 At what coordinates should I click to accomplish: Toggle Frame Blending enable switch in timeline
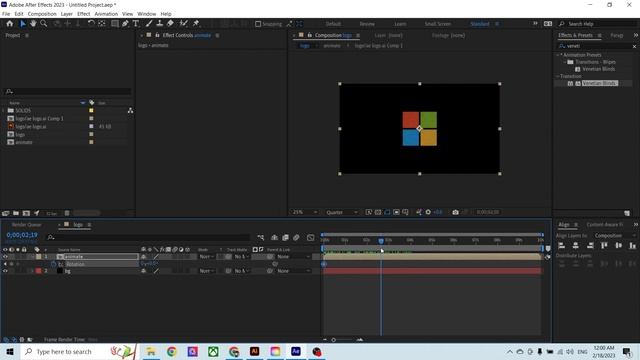[x=285, y=237]
